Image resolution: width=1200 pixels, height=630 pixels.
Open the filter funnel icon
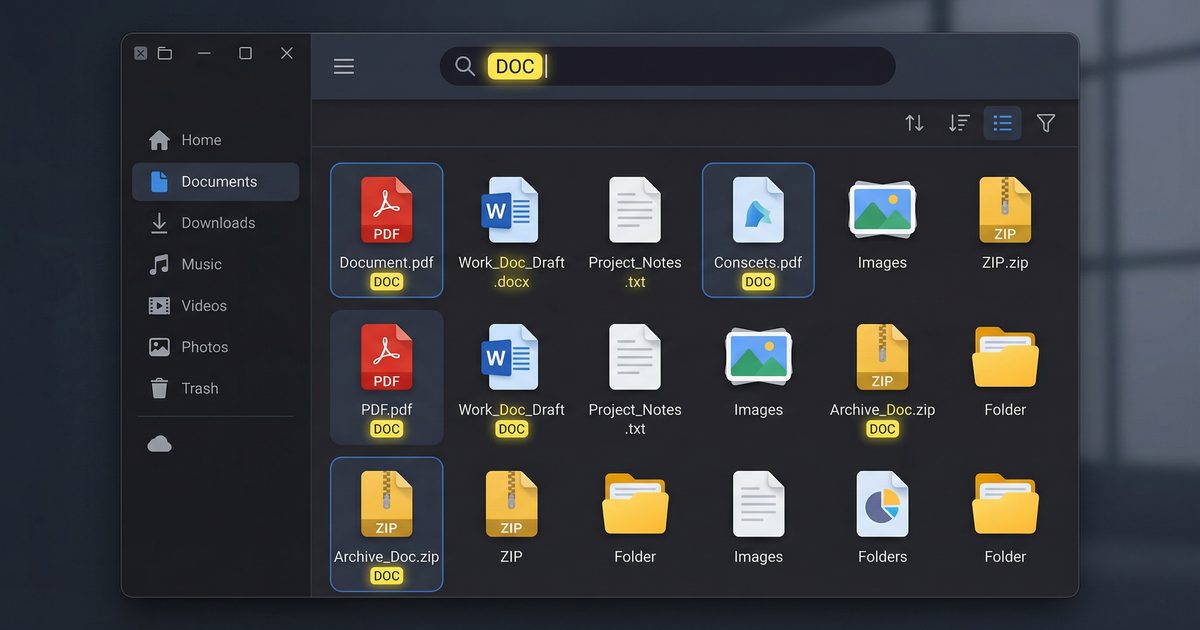(x=1046, y=123)
